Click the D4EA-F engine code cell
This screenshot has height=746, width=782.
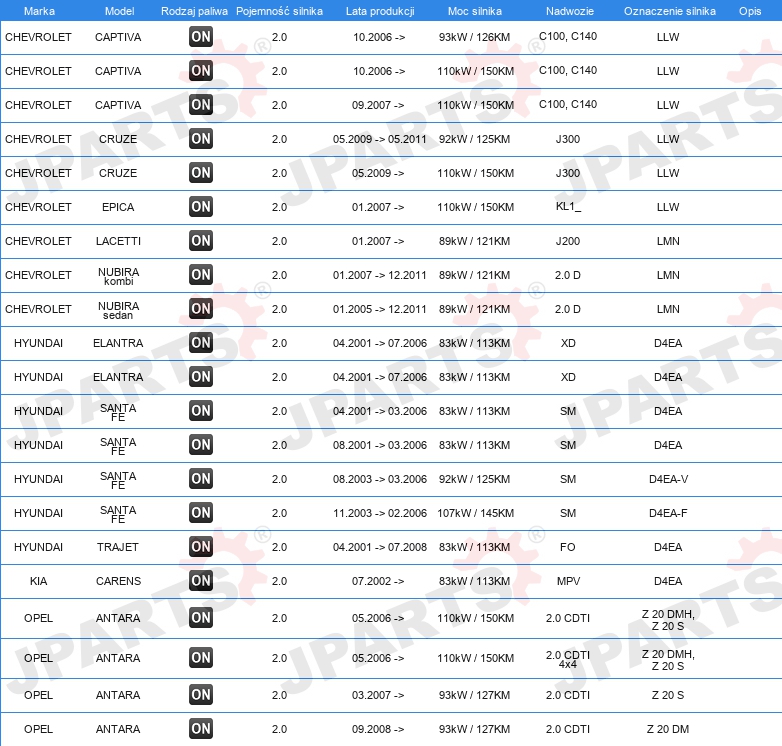(x=668, y=513)
